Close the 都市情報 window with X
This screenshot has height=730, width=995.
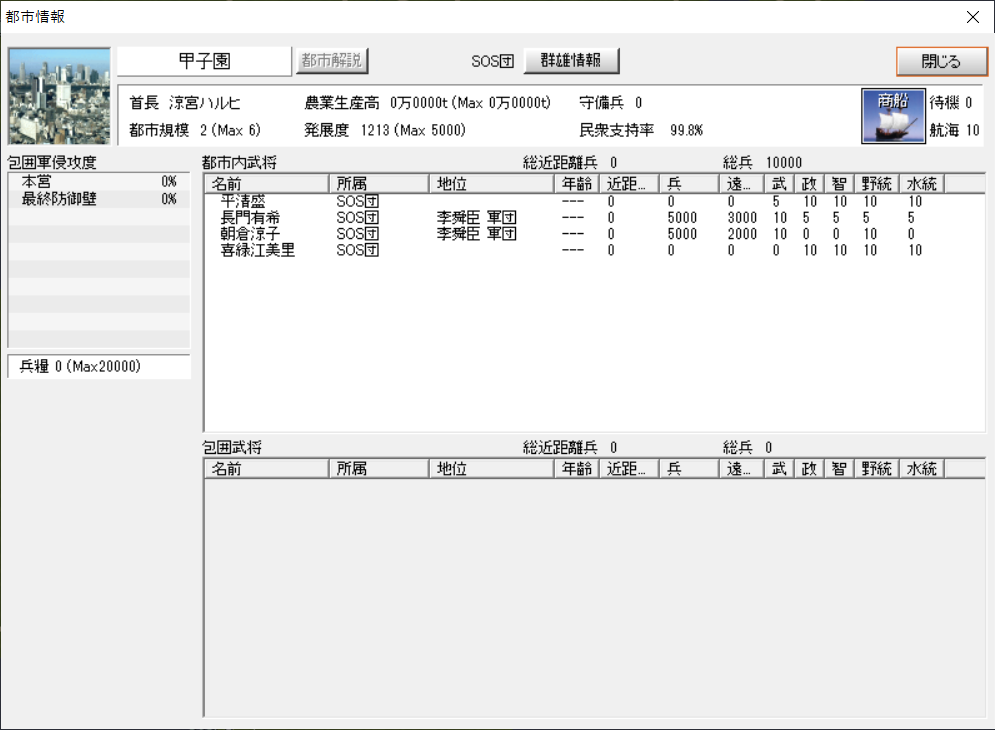pos(972,16)
